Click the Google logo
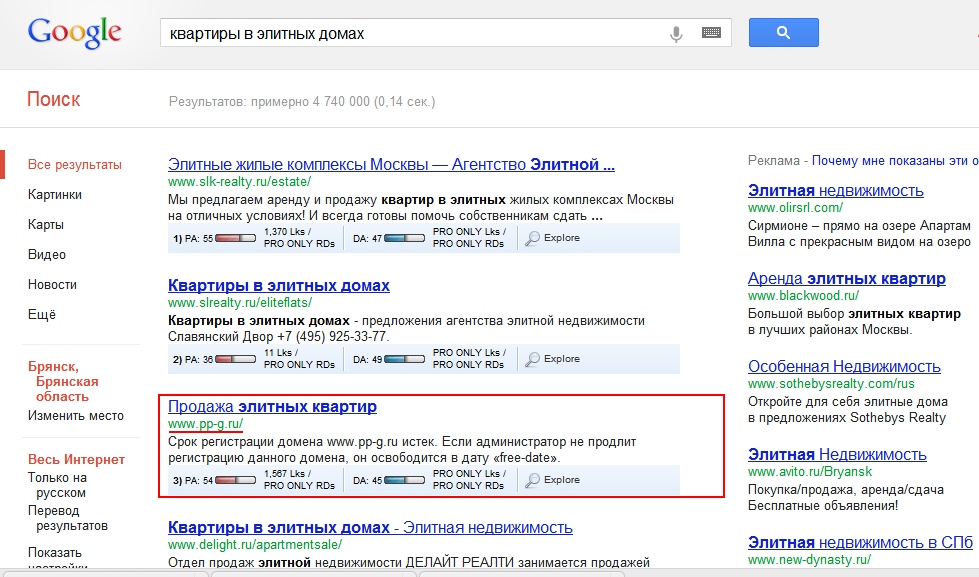Viewport: 979px width, 577px height. (x=74, y=32)
